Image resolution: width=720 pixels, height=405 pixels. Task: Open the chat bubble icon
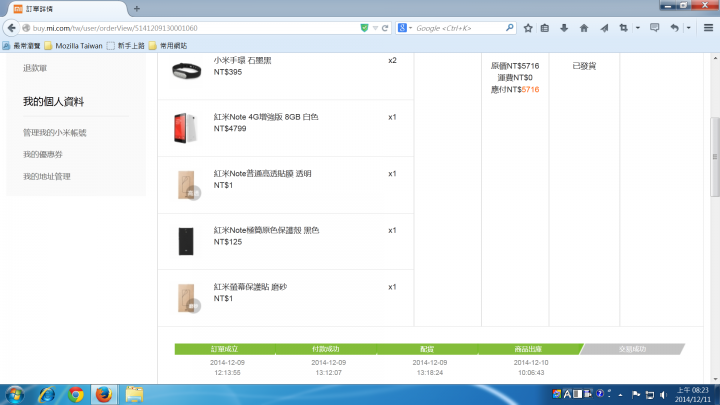654,28
